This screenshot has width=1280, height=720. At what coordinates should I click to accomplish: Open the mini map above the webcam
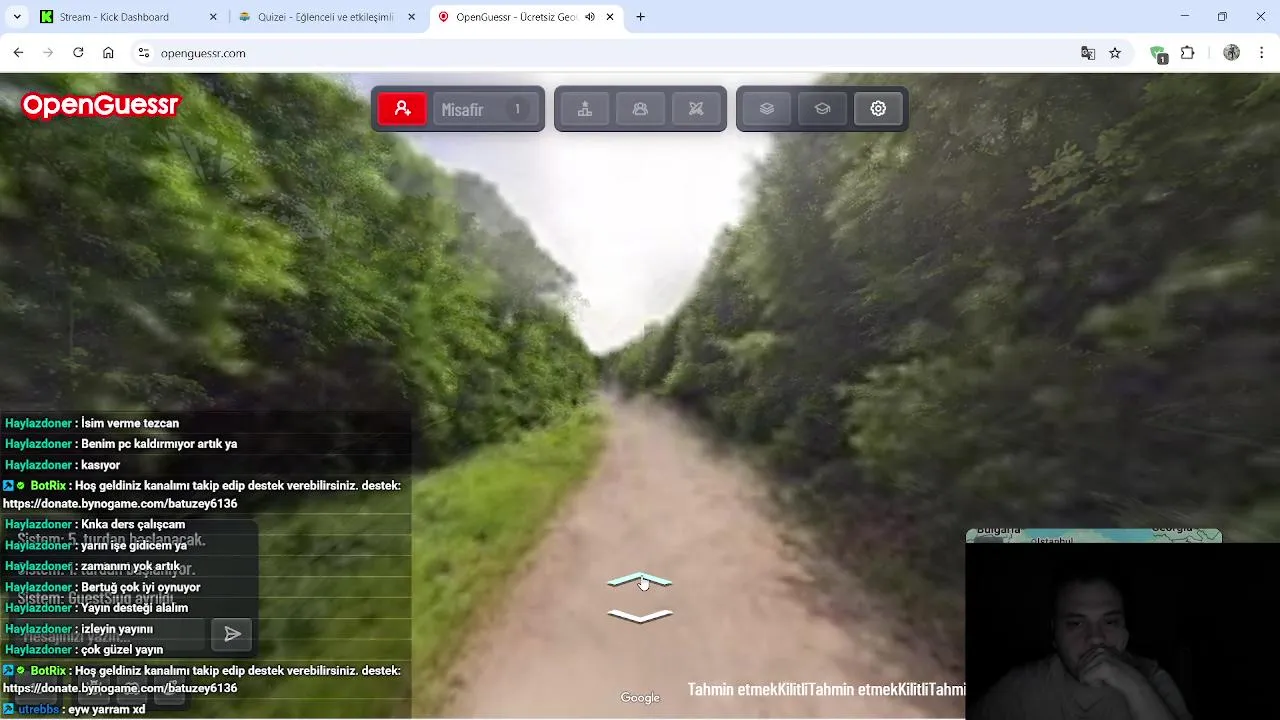tap(1094, 536)
